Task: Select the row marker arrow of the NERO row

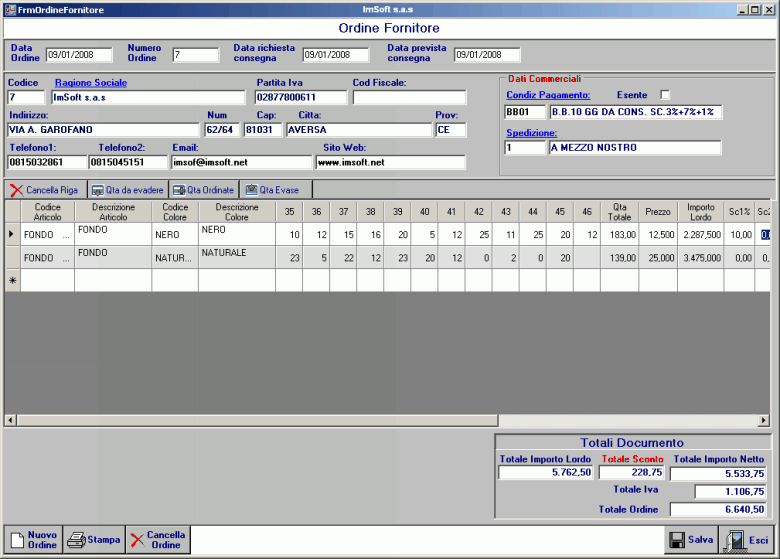Action: pyautogui.click(x=11, y=234)
